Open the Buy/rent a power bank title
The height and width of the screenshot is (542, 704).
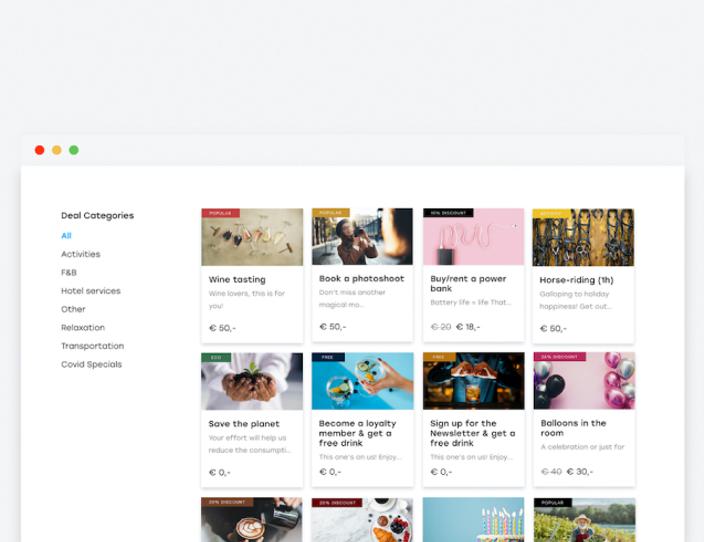[468, 283]
